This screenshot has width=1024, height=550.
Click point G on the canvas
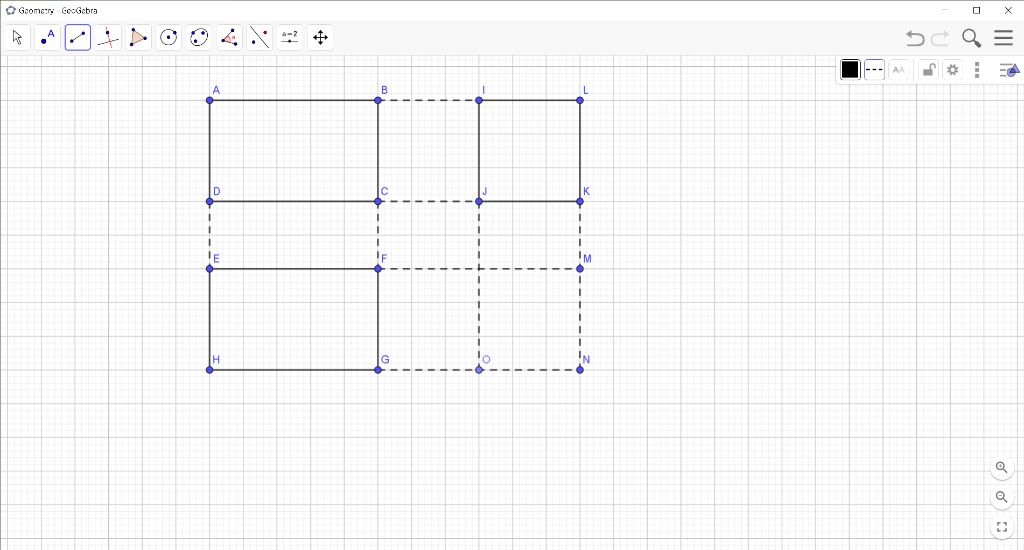coord(378,370)
